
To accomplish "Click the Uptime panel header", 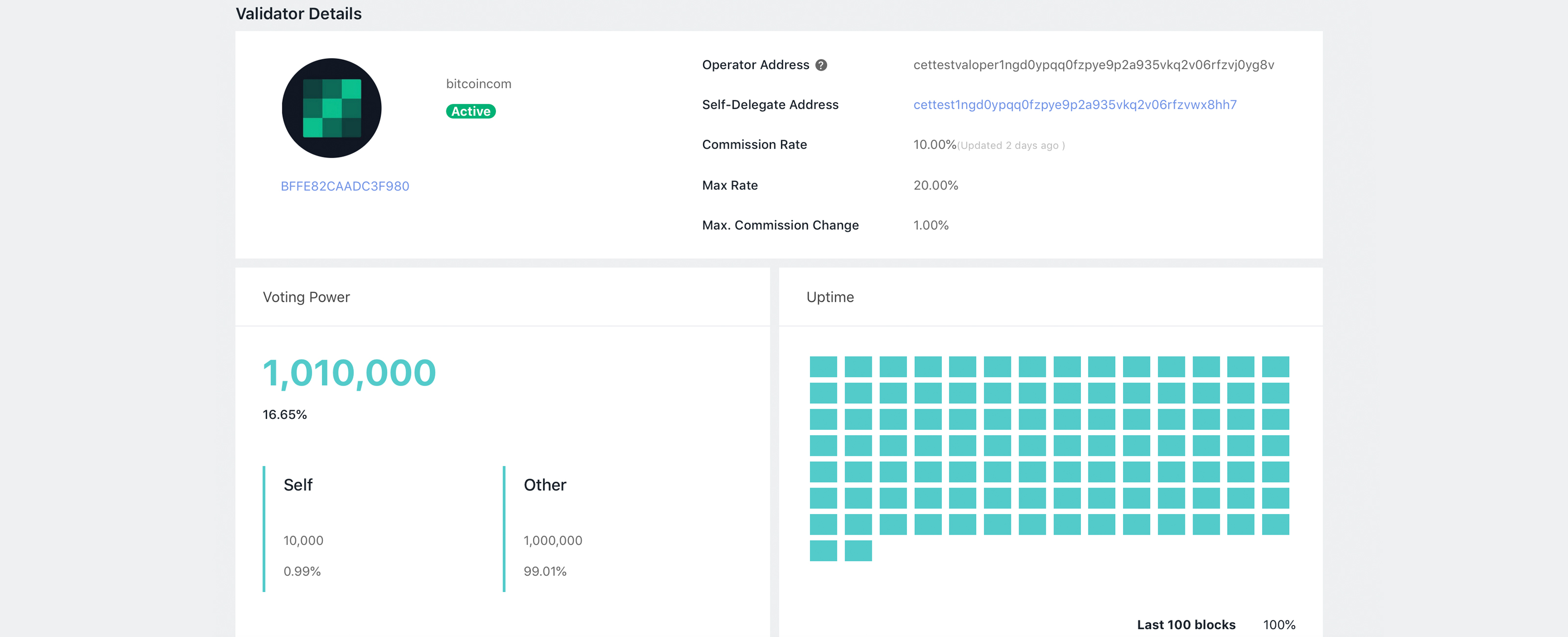I will tap(830, 297).
